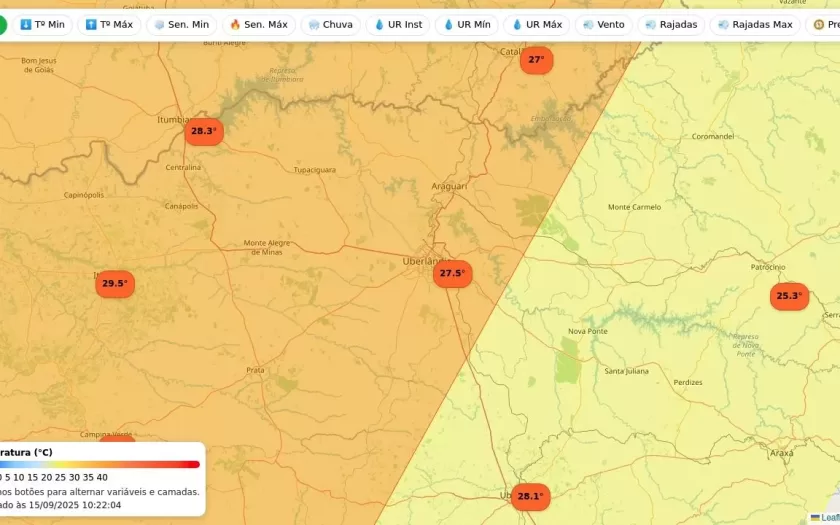Image resolution: width=840 pixels, height=525 pixels.
Task: Click the green circle button at top-left
Action: click(1, 24)
